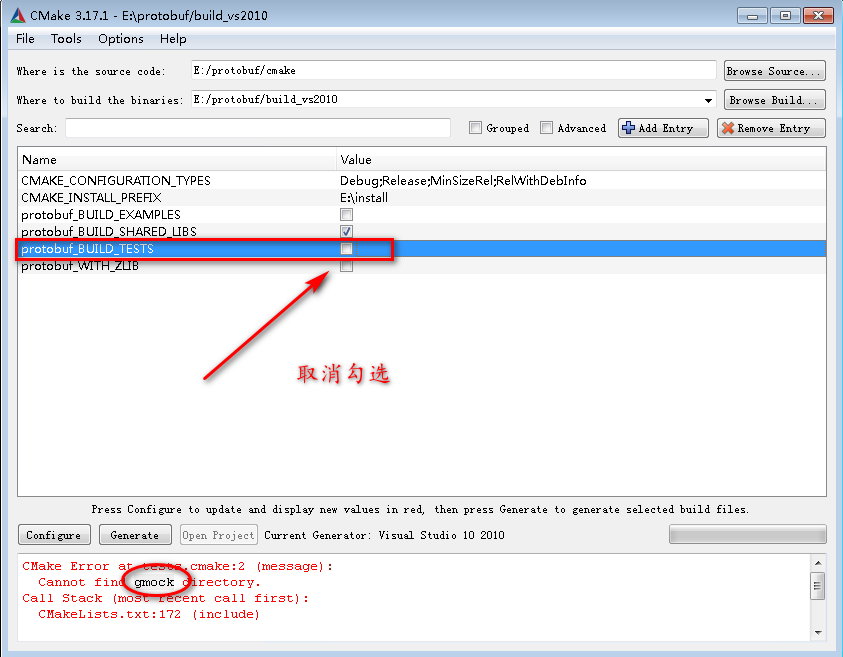Select the protobuf_BUILD_EXAMPLES name
This screenshot has width=843, height=657.
tap(101, 215)
